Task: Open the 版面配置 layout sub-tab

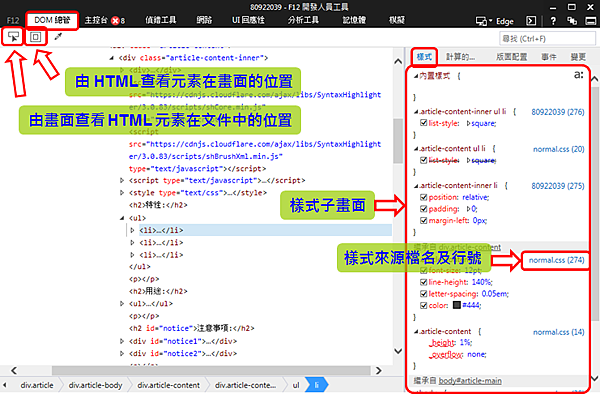Action: click(512, 57)
